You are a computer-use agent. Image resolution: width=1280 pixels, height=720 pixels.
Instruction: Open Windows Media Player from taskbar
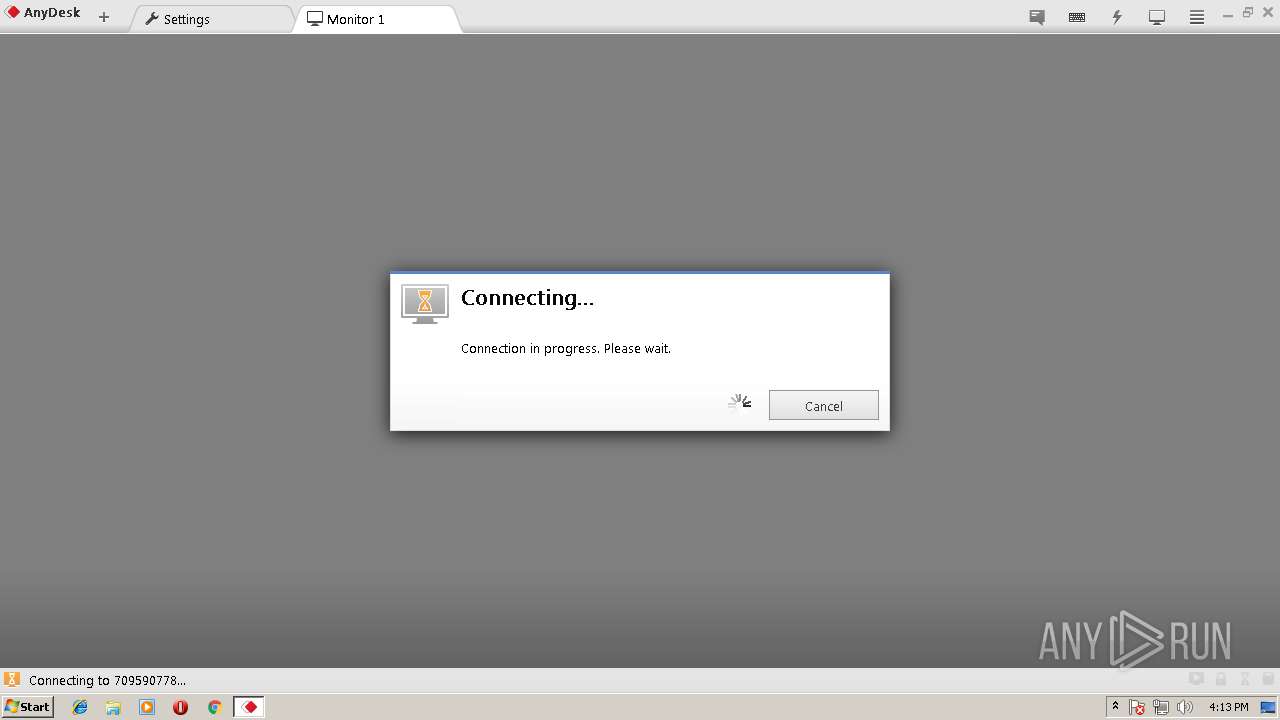[x=147, y=707]
